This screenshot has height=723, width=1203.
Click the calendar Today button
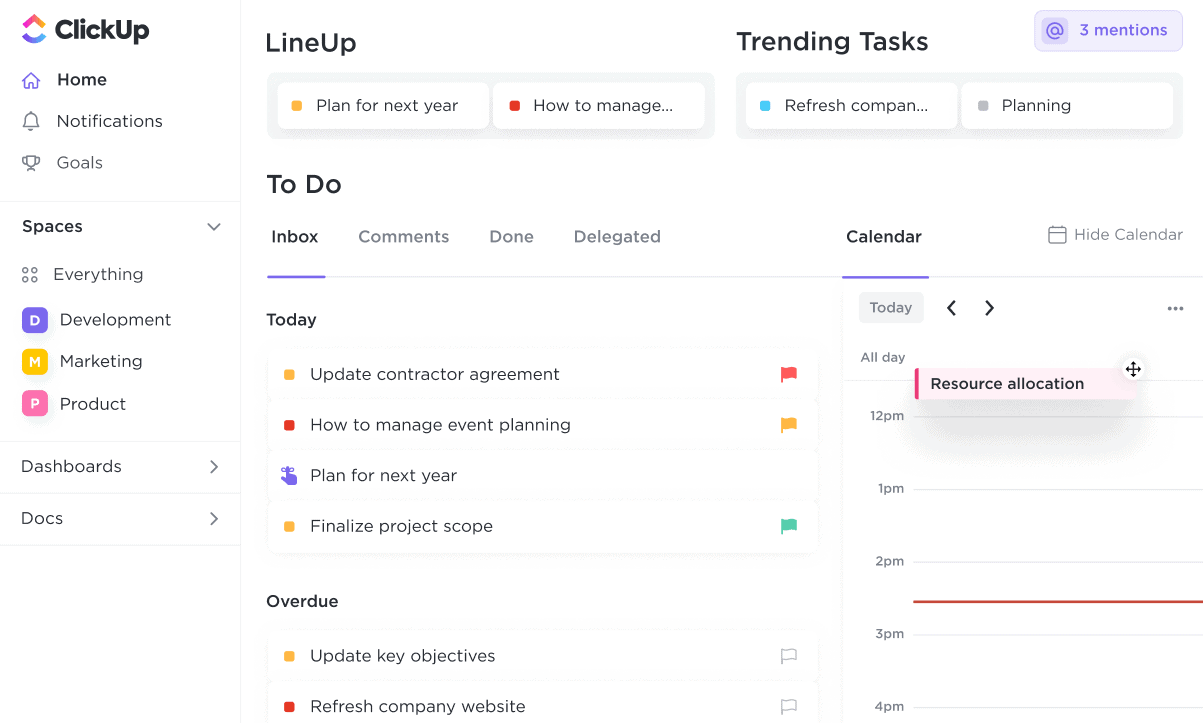click(890, 308)
